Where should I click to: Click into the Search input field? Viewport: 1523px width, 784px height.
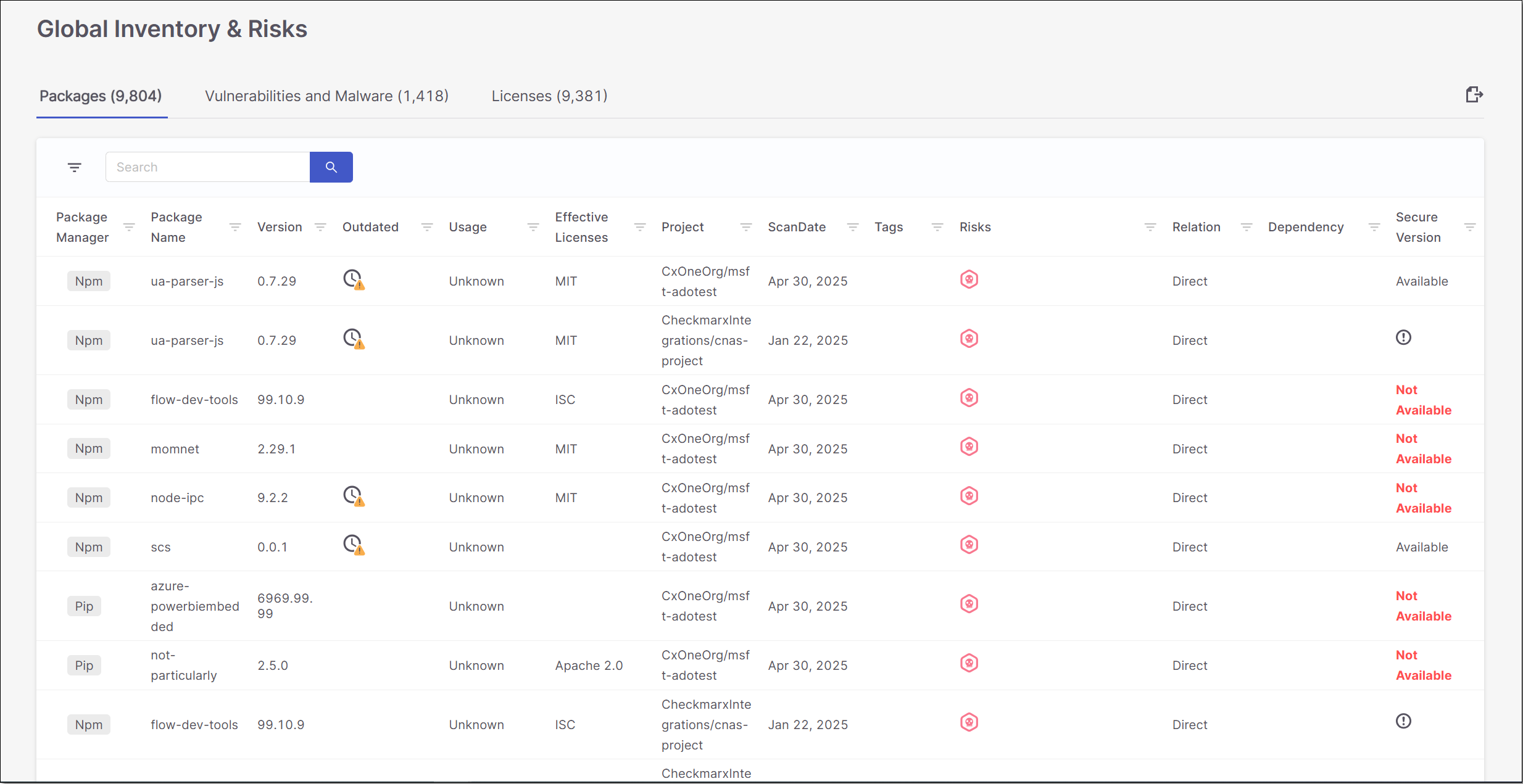[x=208, y=167]
